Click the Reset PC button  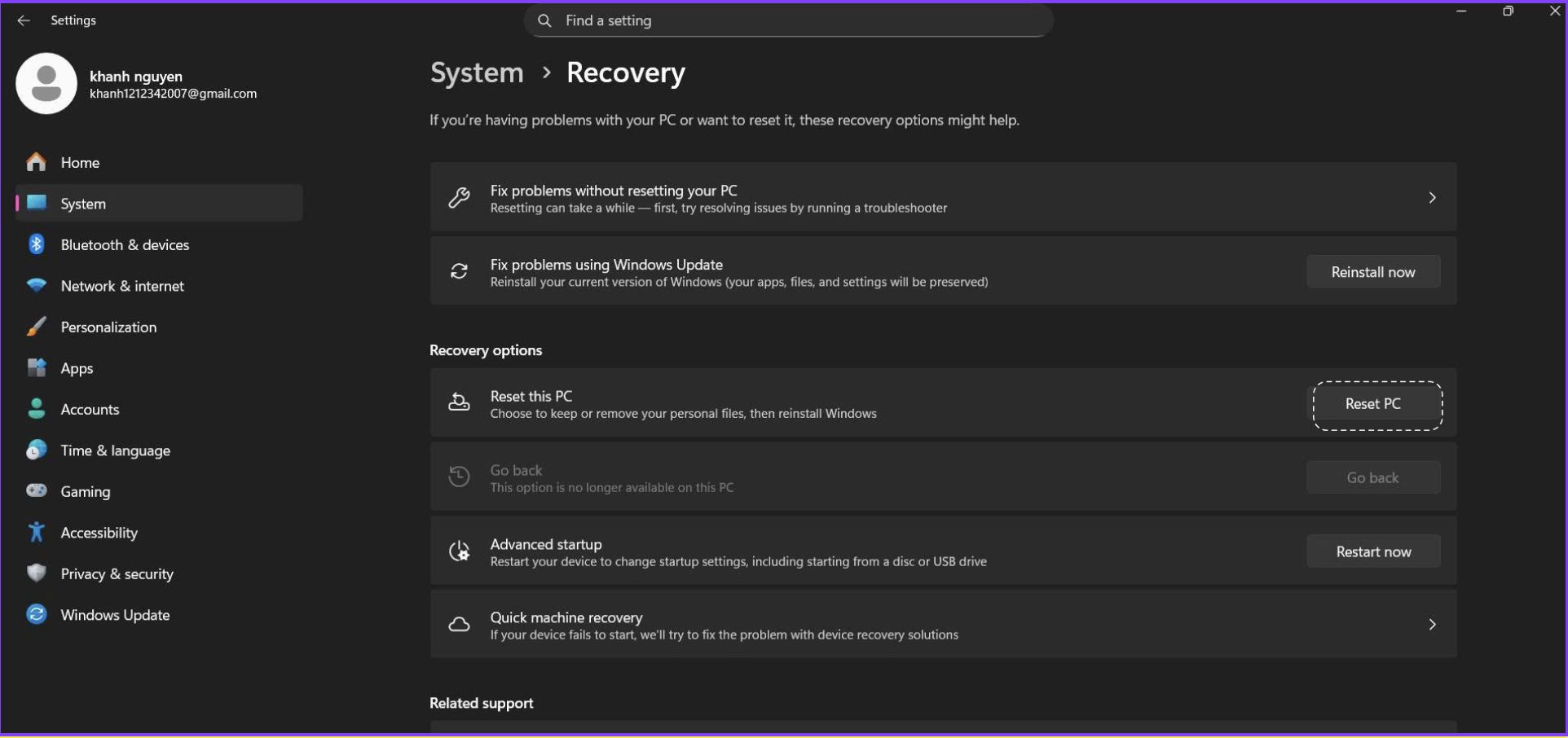click(x=1372, y=404)
